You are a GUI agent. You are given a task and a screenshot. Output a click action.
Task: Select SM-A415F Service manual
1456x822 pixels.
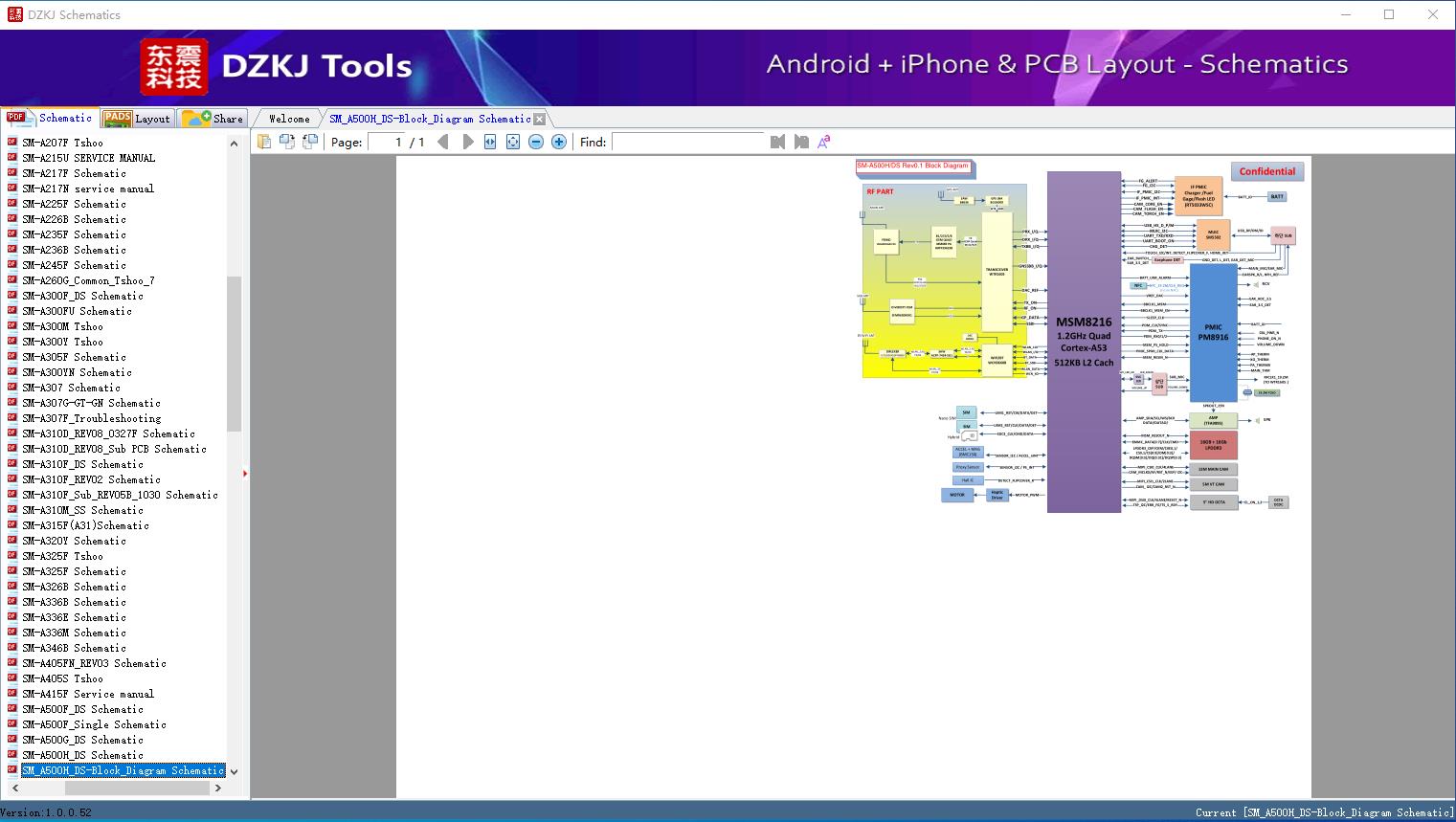click(x=88, y=694)
